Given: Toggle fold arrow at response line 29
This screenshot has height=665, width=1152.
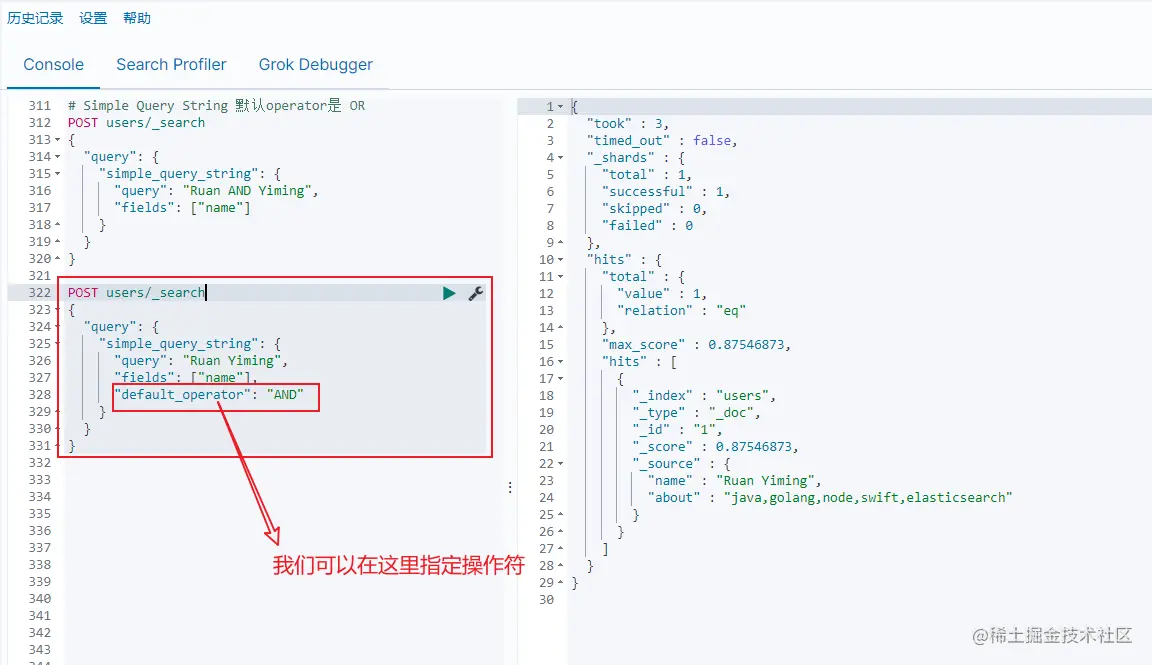Looking at the screenshot, I should click(x=561, y=583).
